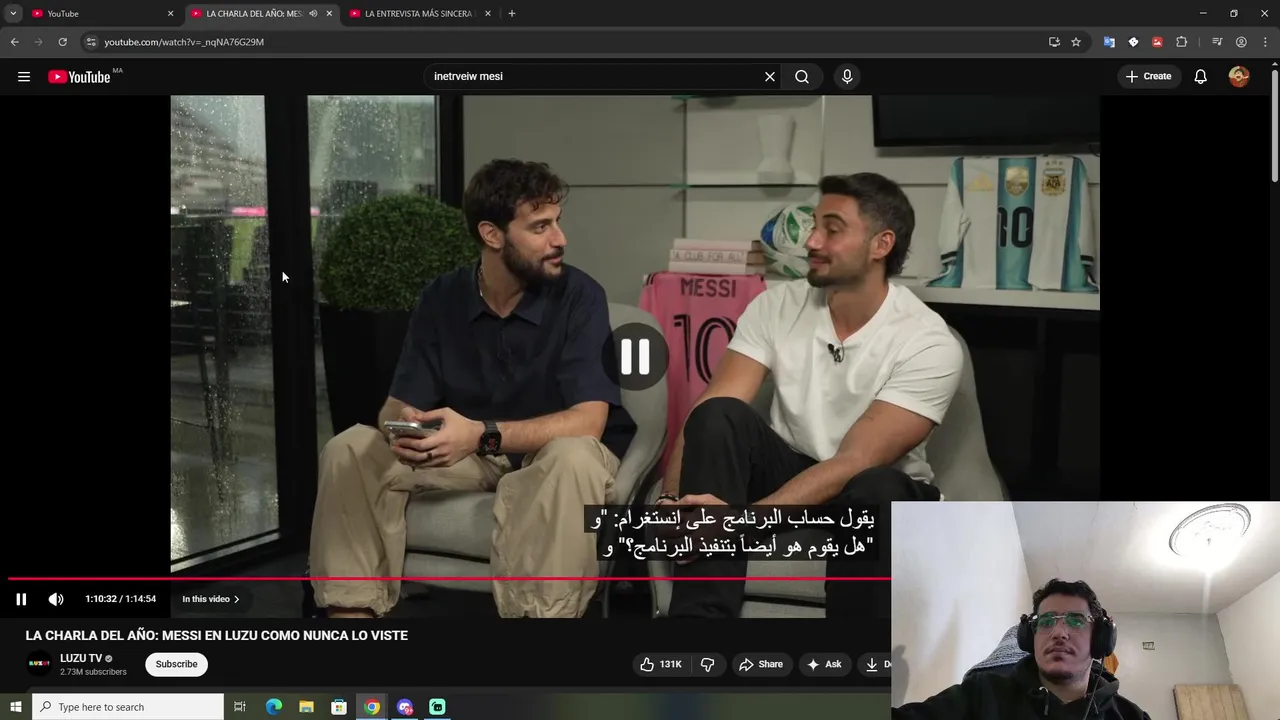This screenshot has height=720, width=1280.
Task: View site information icon in address bar
Action: (91, 42)
